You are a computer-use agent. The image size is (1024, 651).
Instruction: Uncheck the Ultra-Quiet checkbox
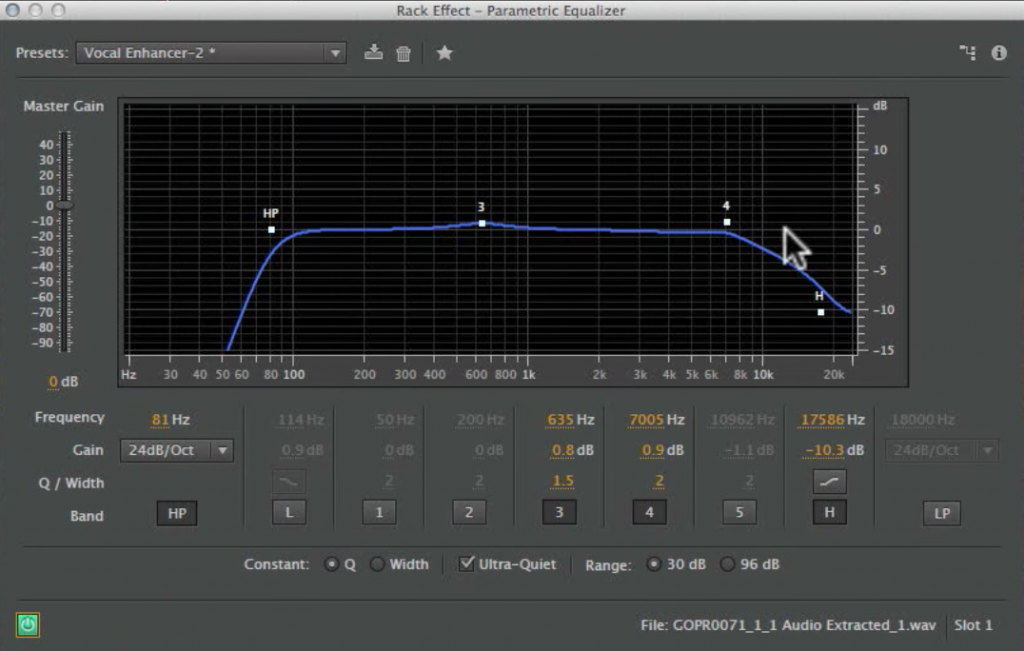coord(466,564)
